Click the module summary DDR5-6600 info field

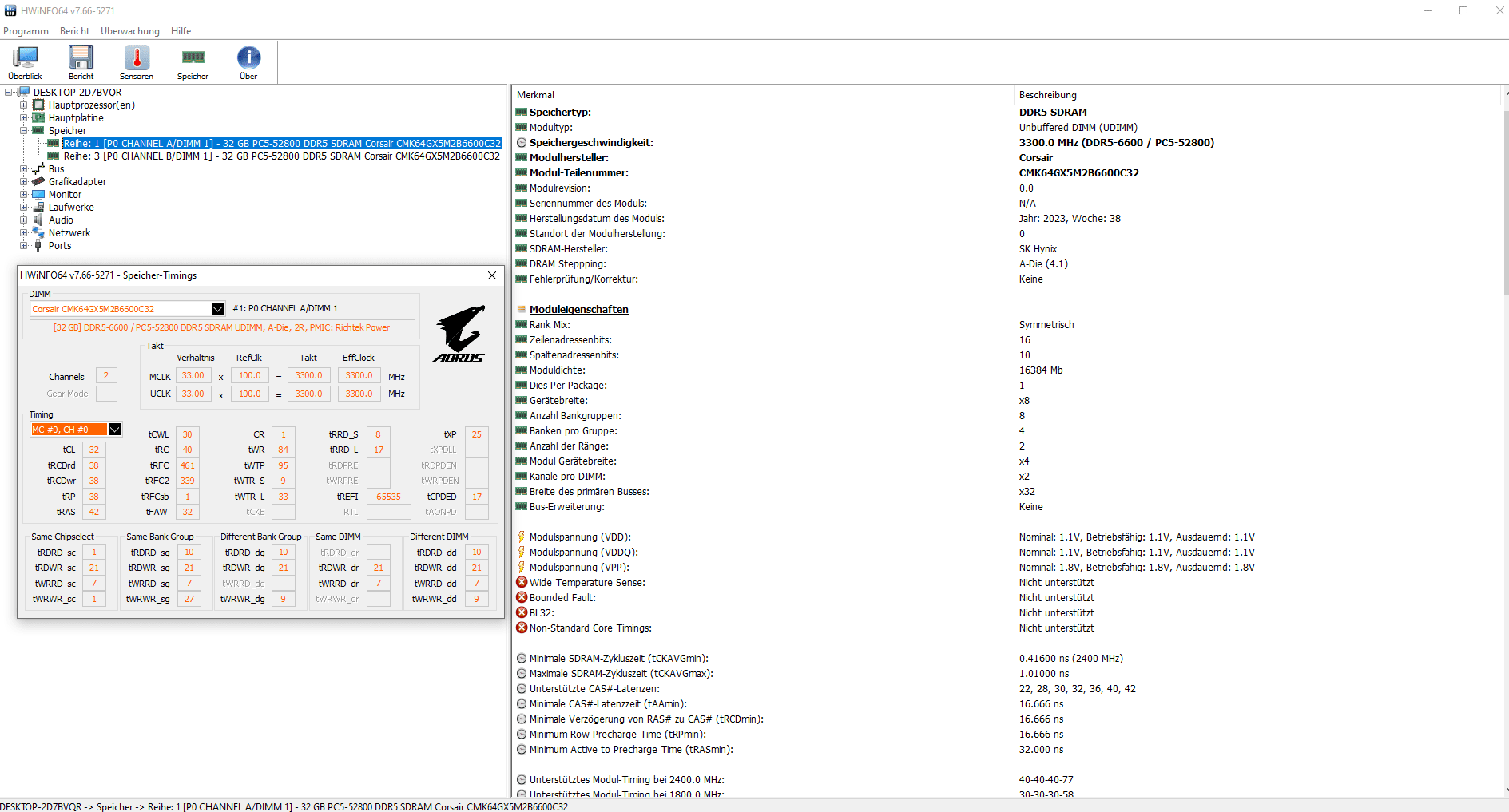click(x=222, y=327)
